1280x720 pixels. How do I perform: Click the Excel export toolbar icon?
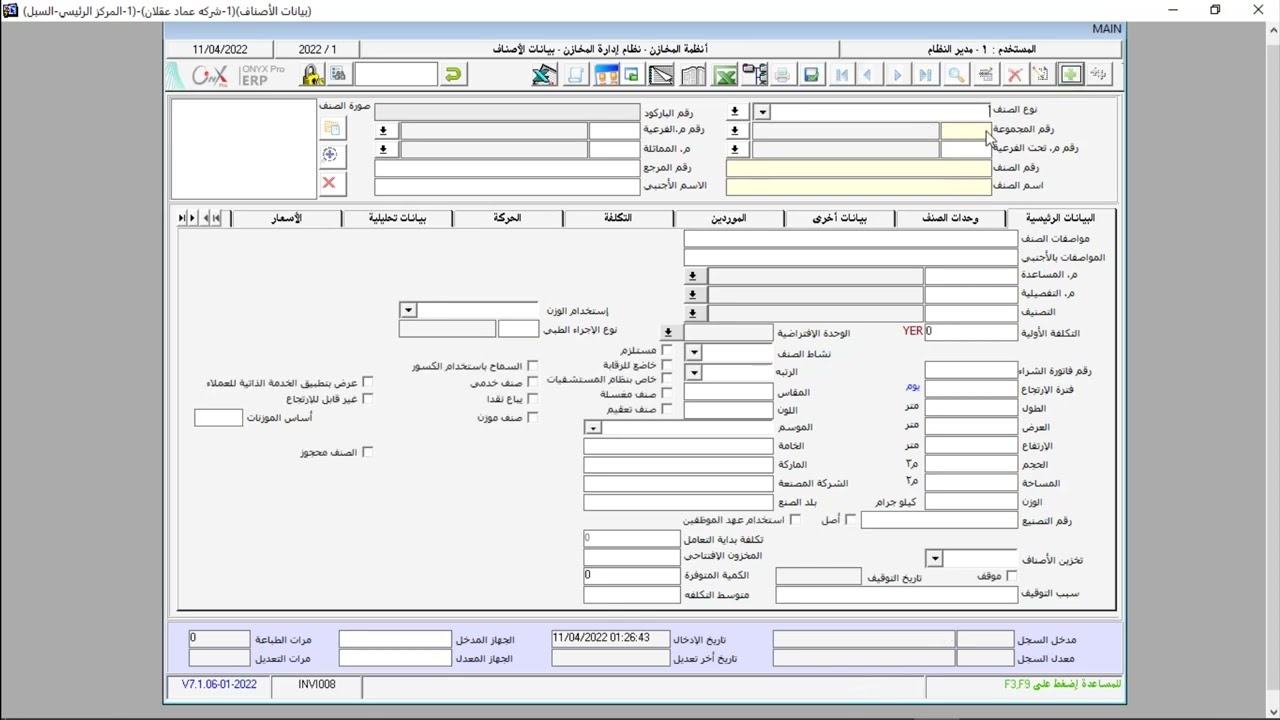(726, 75)
